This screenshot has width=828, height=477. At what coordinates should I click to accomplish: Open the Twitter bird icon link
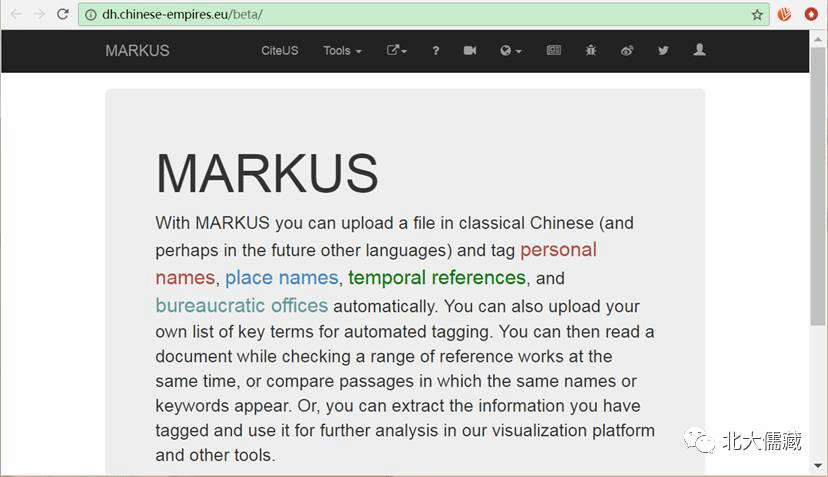663,51
